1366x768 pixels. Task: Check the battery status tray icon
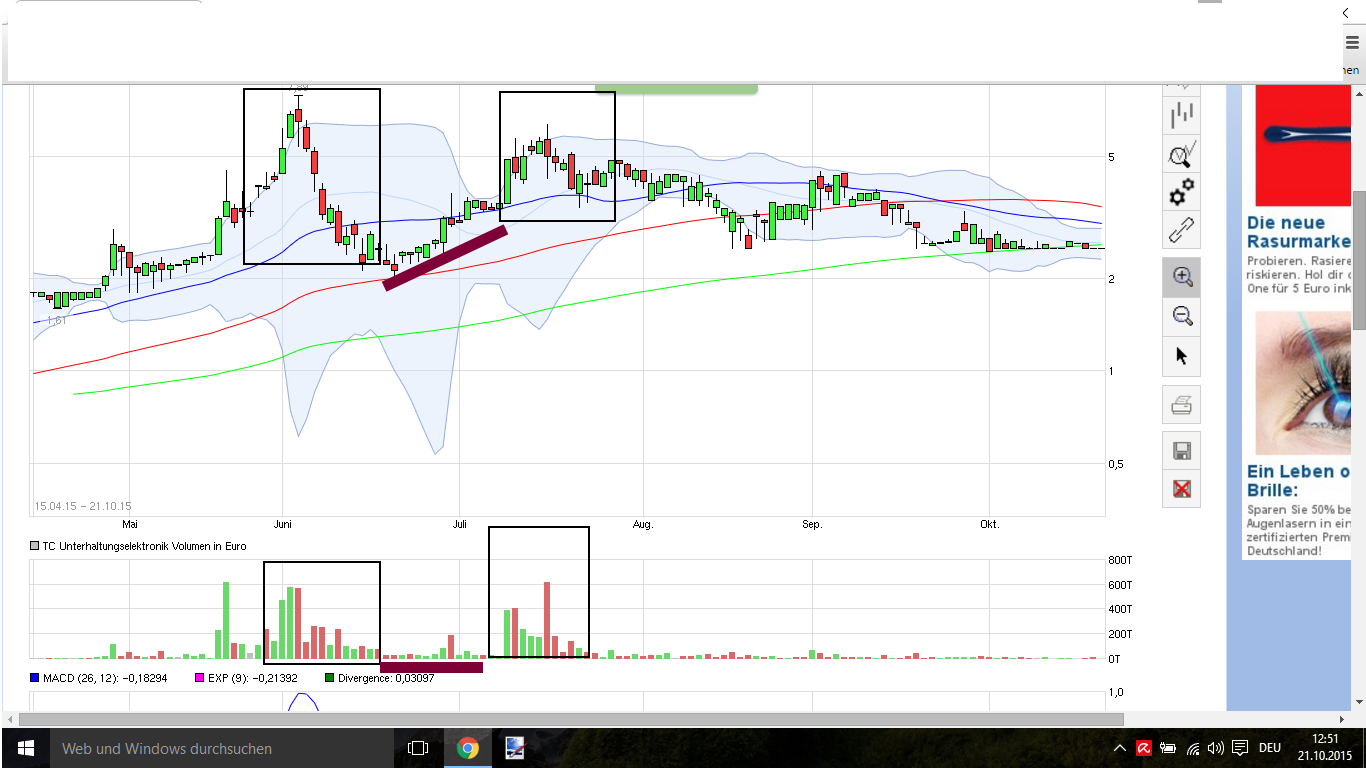(1167, 748)
